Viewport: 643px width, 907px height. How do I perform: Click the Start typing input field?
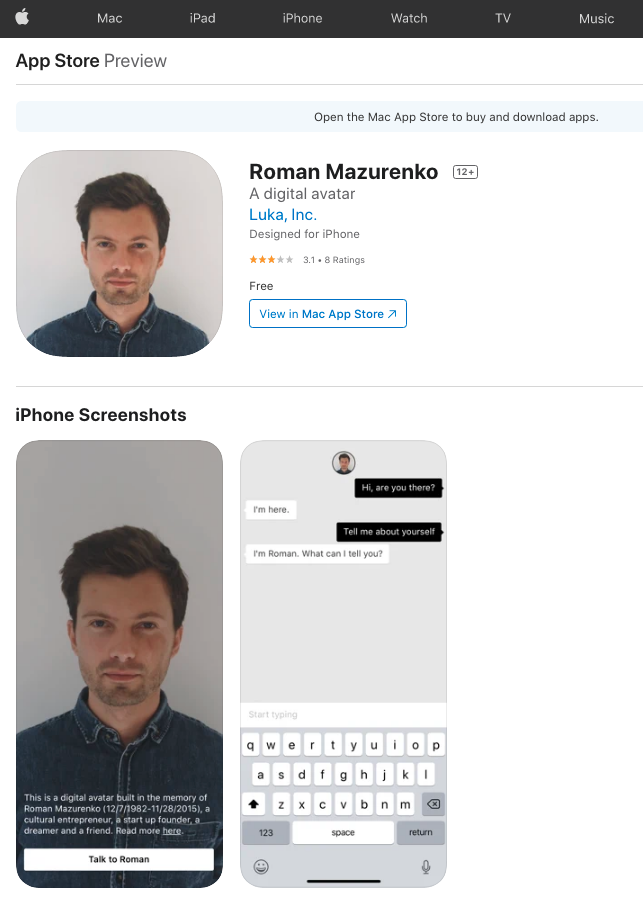coord(343,715)
